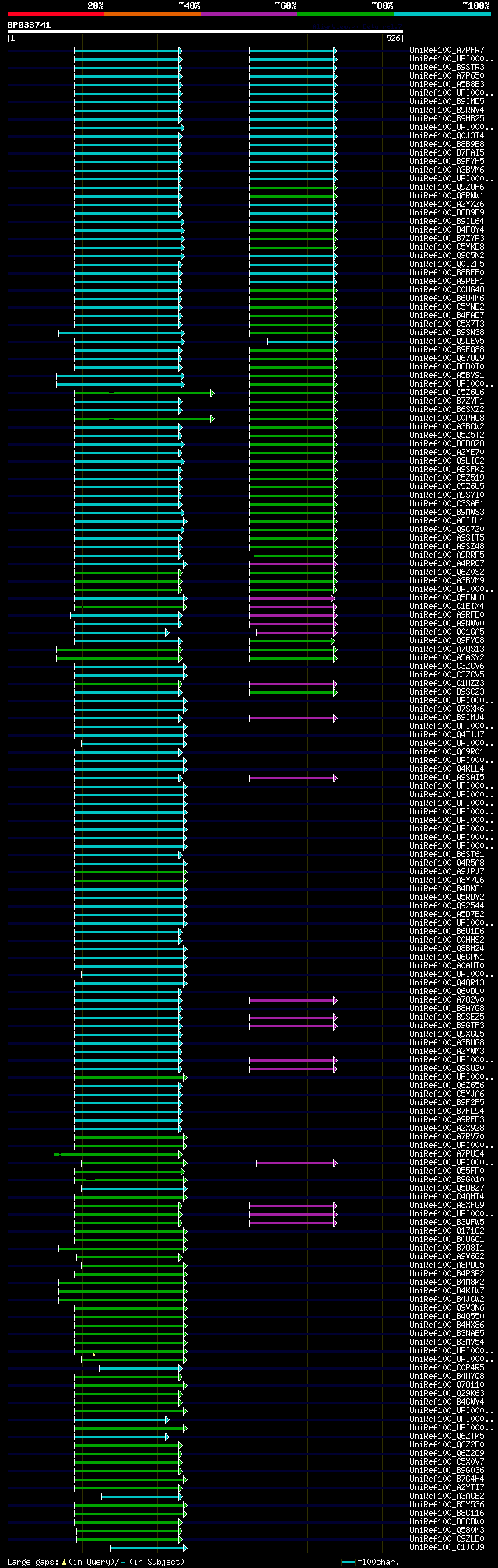This screenshot has height=1568, width=498.
Task: Select hit label UniRef100_Q5Z5T2
Action: point(447,436)
